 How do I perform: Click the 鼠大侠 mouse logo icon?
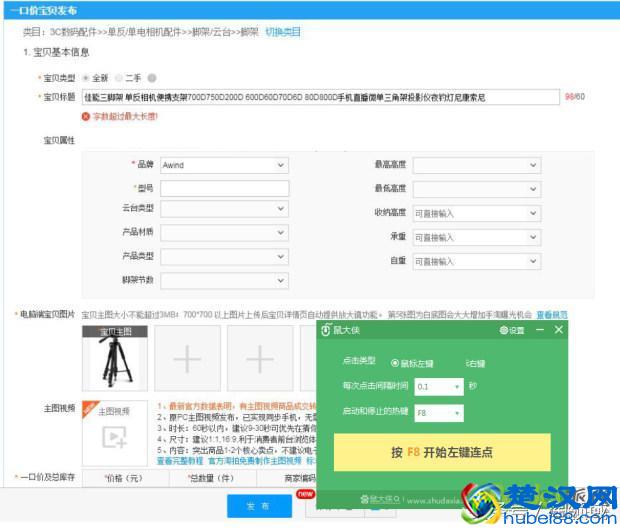click(x=325, y=330)
